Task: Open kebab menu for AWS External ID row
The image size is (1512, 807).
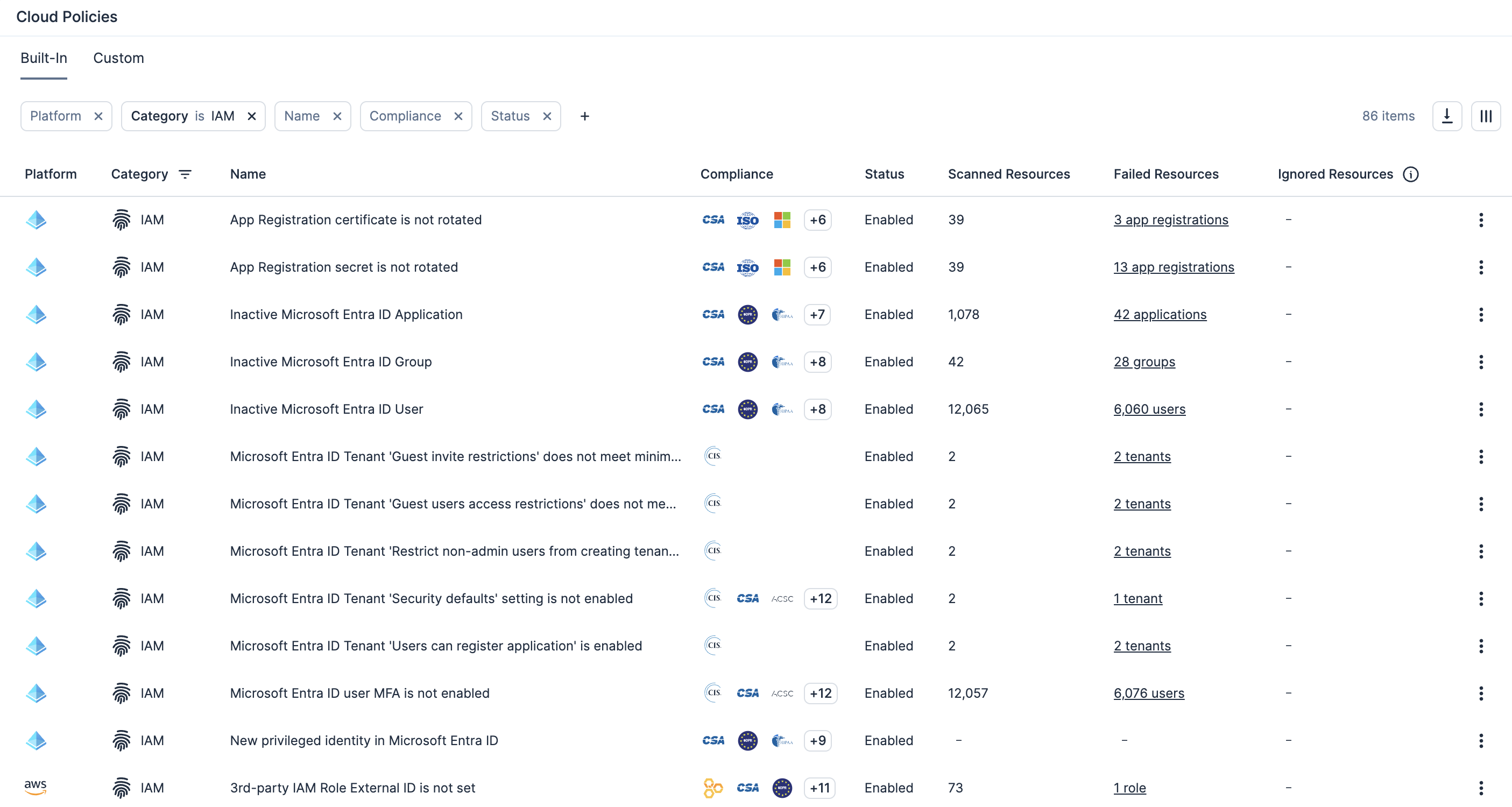Action: 1480,788
